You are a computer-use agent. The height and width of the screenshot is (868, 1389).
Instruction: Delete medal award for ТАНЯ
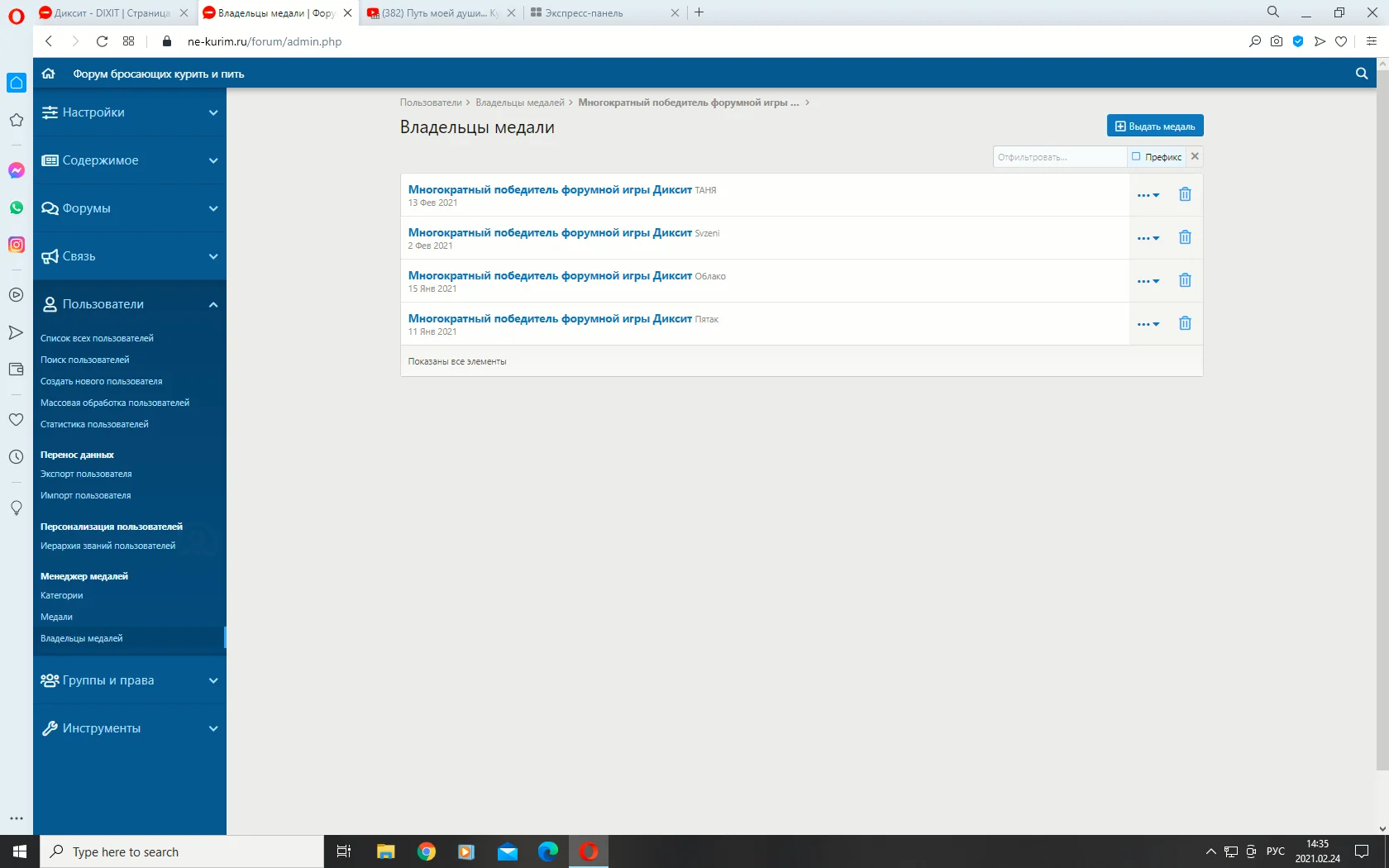coord(1185,194)
